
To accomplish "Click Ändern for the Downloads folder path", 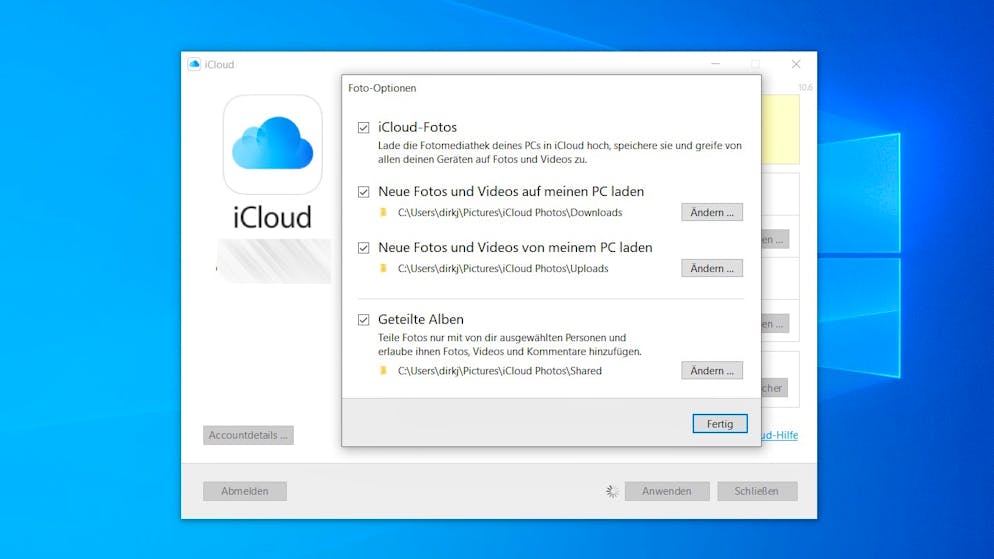I will (712, 212).
